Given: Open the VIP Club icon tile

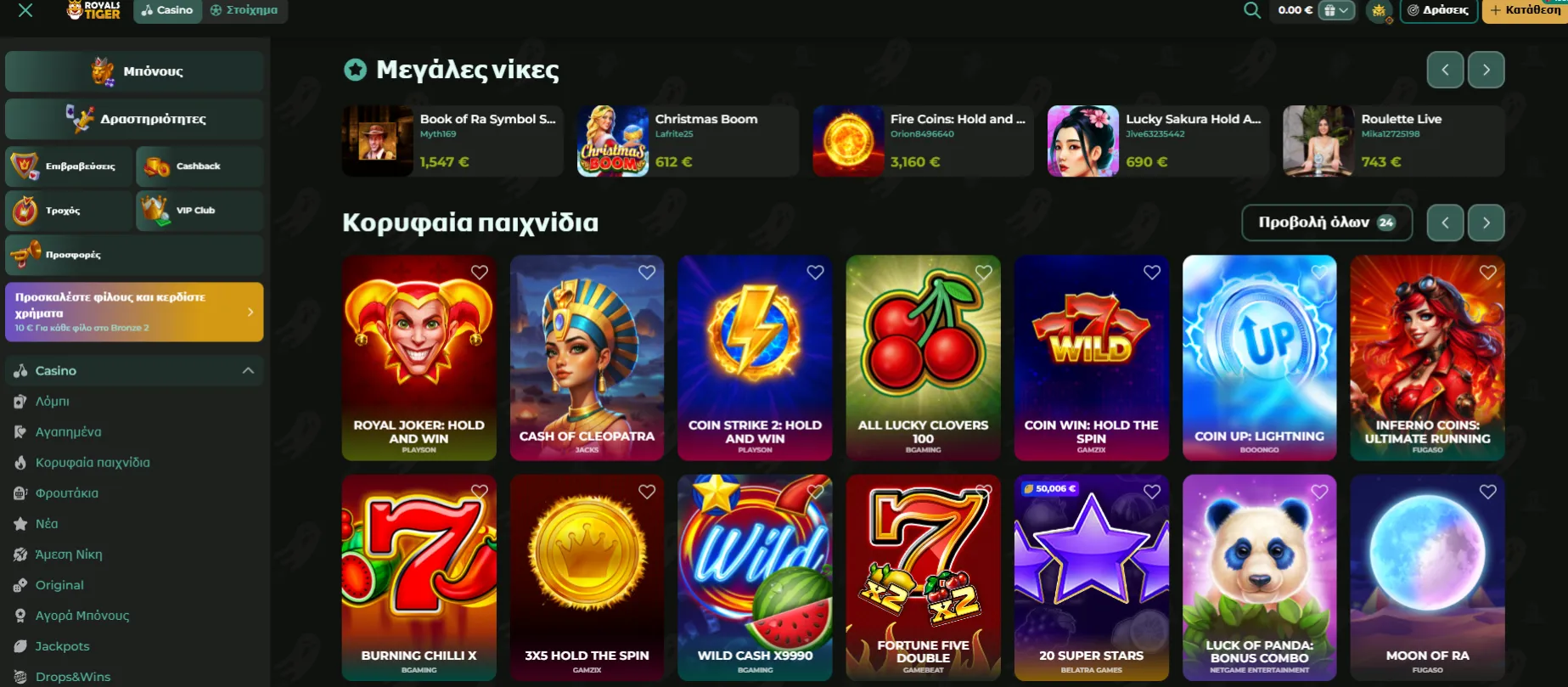Looking at the screenshot, I should click(x=200, y=211).
